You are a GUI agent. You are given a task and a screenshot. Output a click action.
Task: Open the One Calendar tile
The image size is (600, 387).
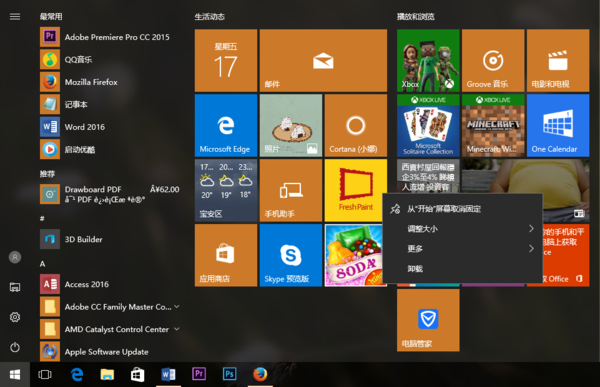tap(558, 126)
